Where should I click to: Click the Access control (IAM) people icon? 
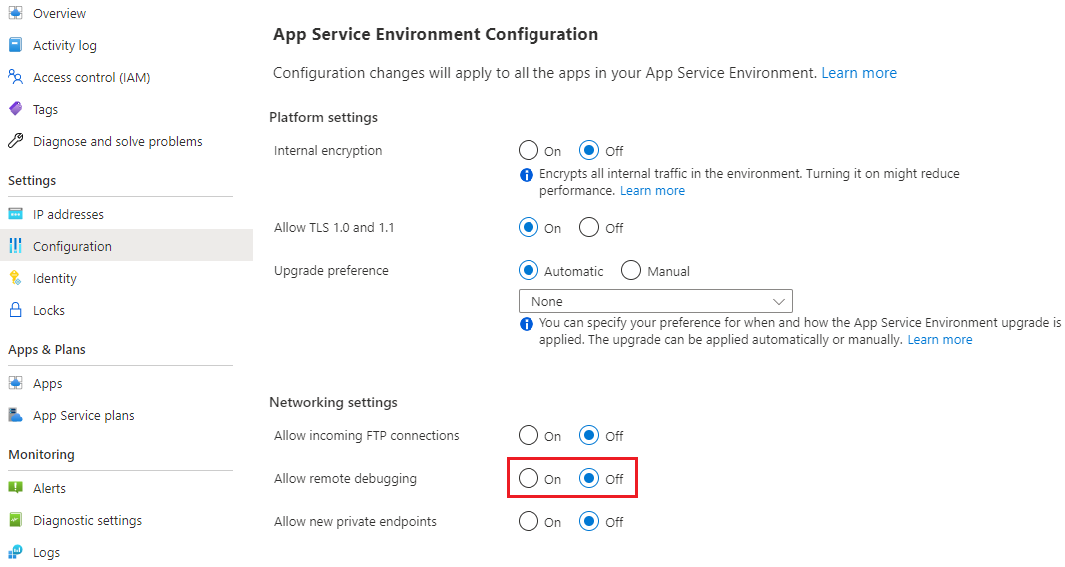coord(15,77)
